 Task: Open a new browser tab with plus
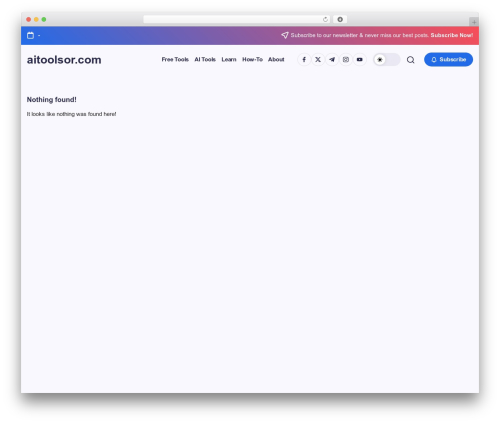[x=474, y=22]
